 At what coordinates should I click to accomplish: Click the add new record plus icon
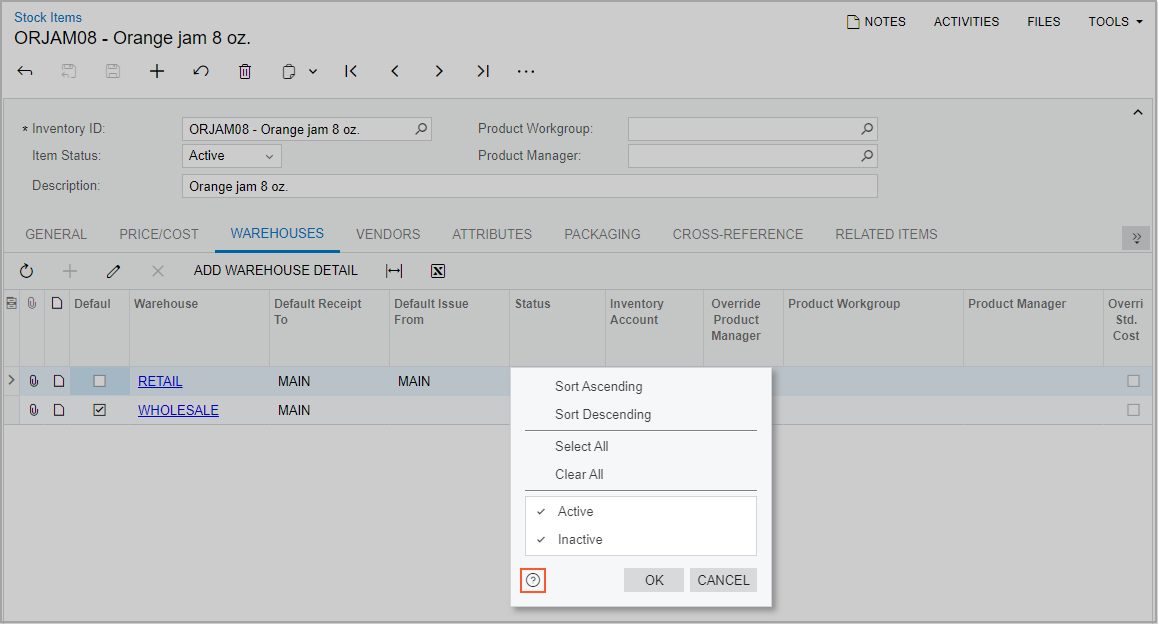[157, 71]
